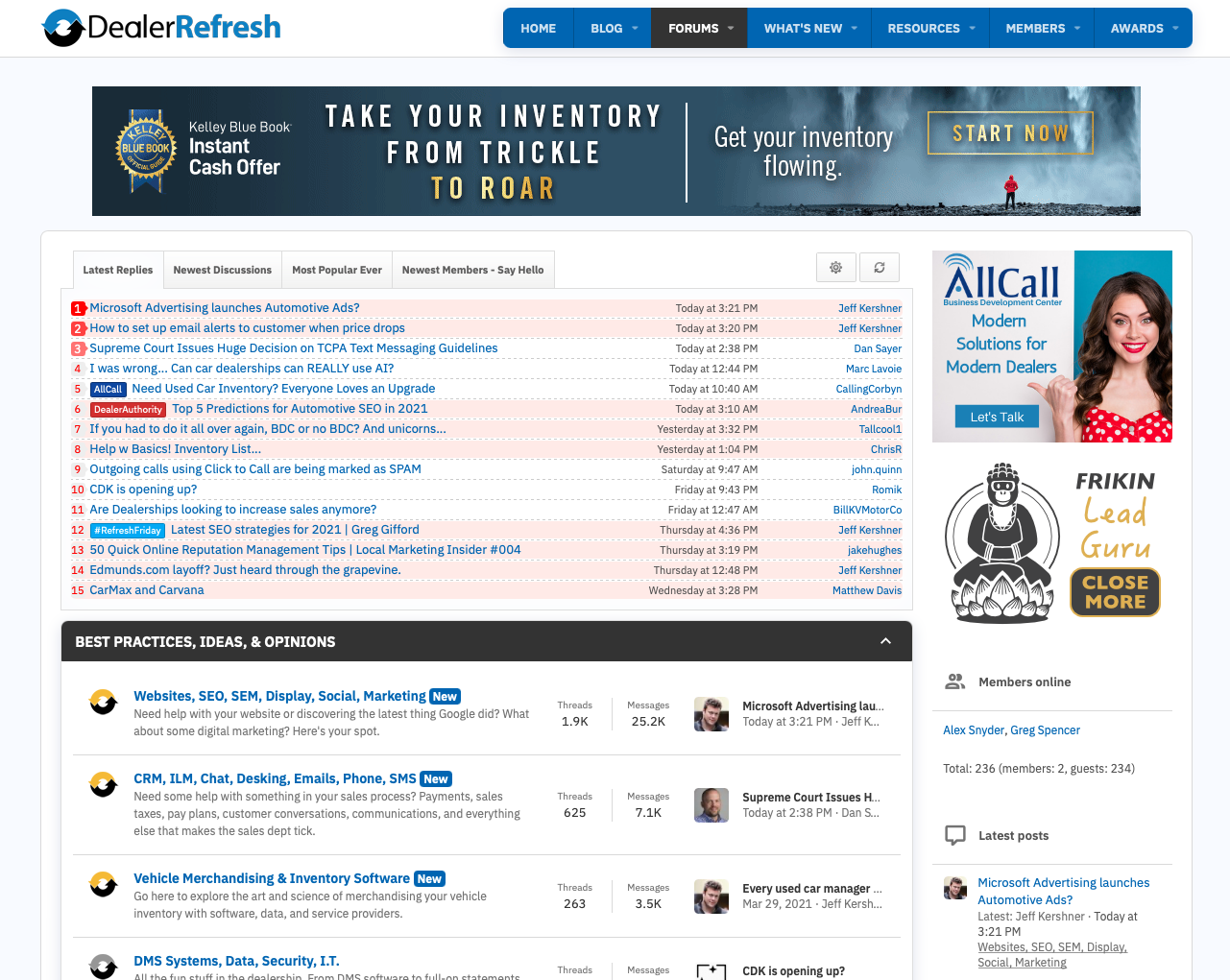Click the Members online people icon
Screen dimensions: 1230x980
(954, 681)
